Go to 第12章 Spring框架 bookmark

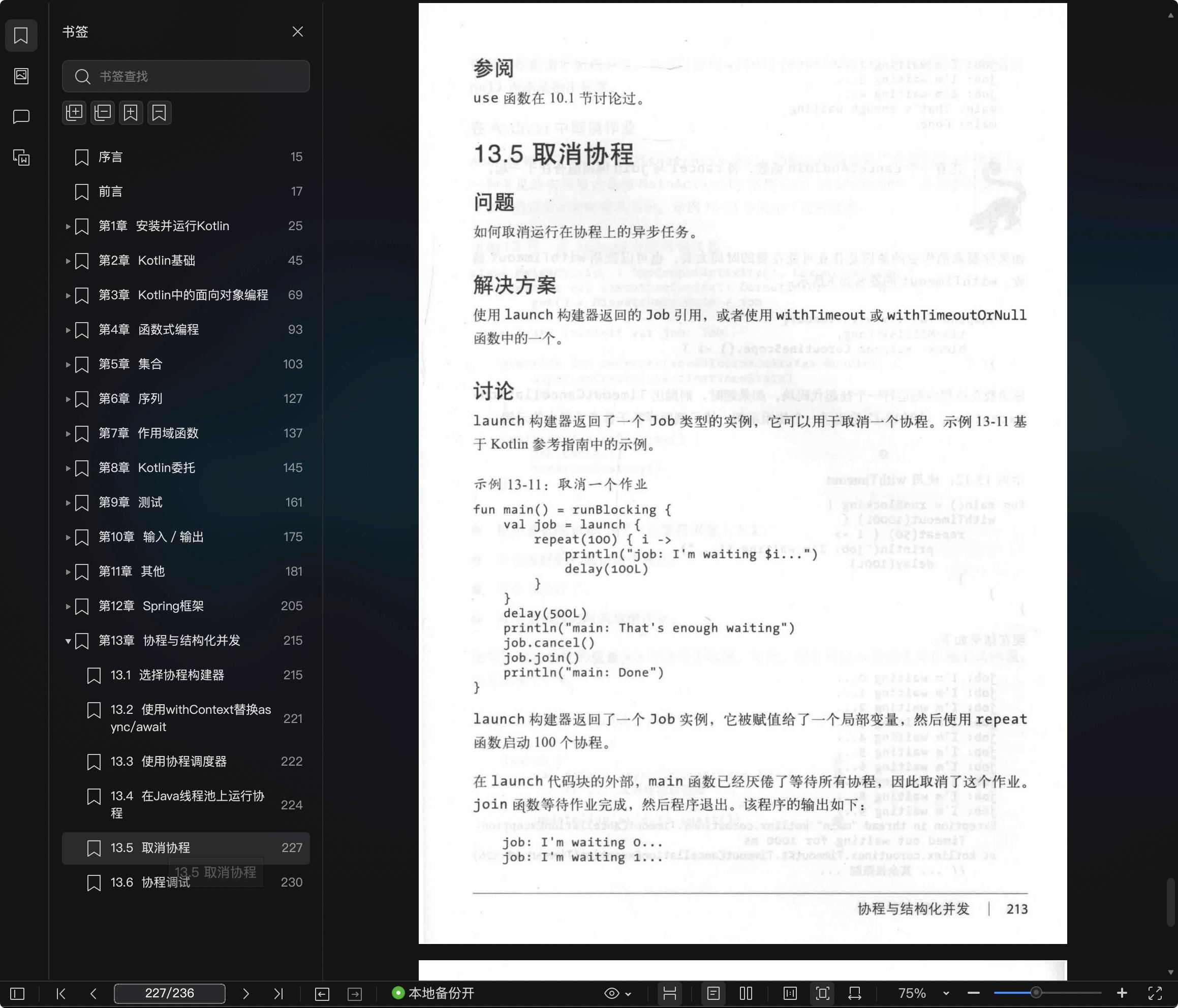pyautogui.click(x=186, y=606)
